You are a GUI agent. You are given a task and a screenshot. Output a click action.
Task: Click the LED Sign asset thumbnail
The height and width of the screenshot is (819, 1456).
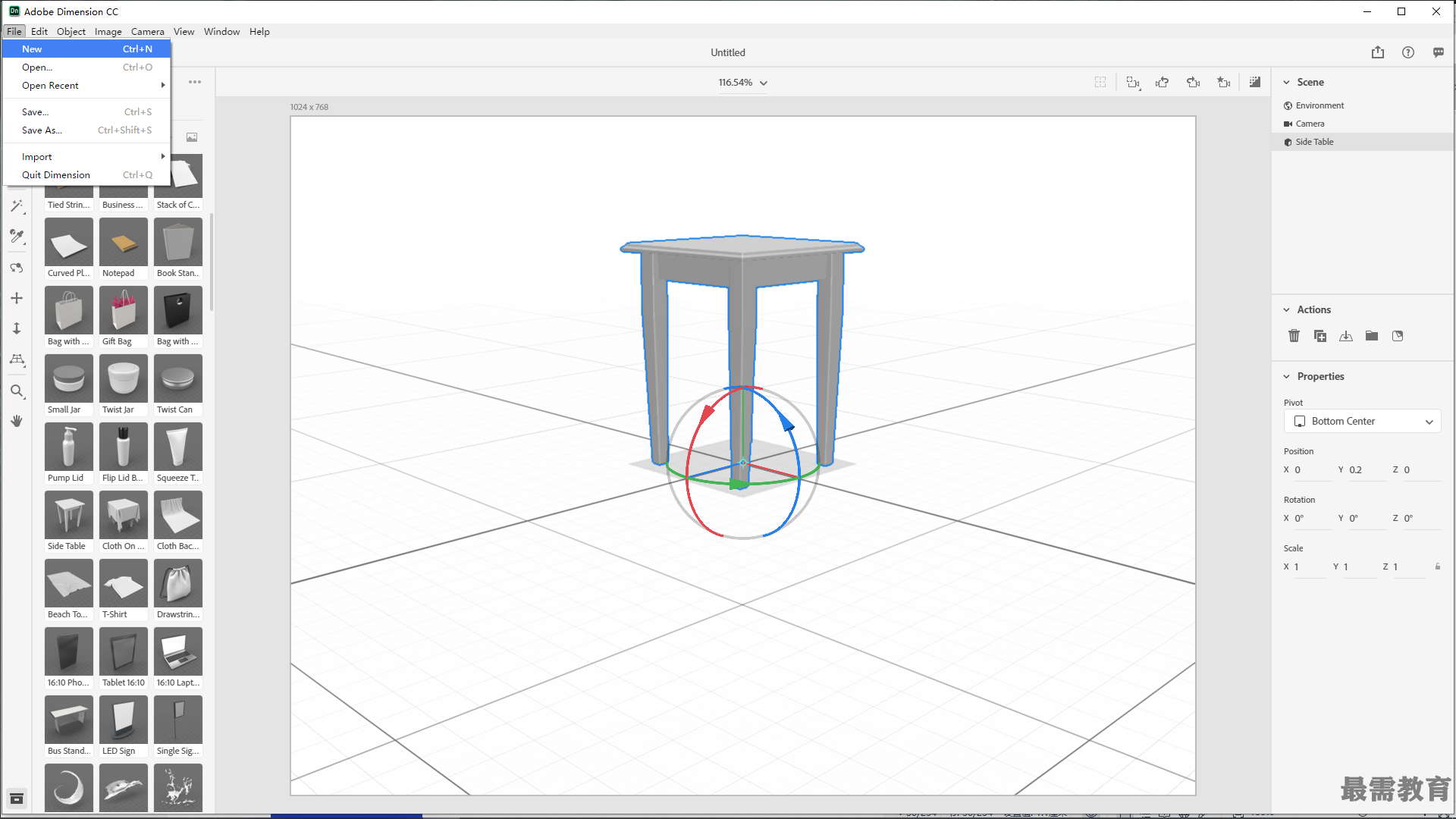coord(124,720)
